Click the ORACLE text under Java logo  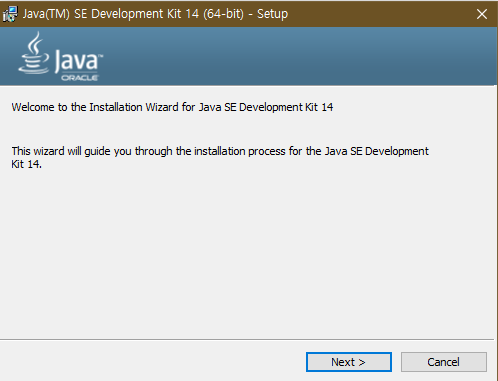tap(80, 78)
